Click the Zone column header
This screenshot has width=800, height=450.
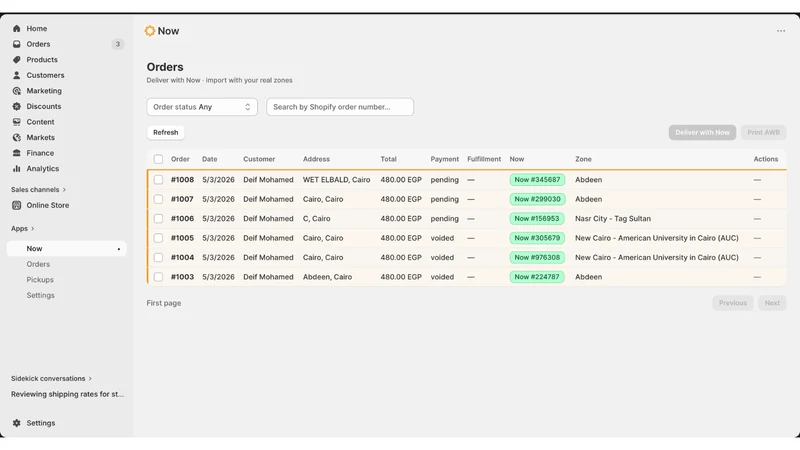tap(583, 159)
